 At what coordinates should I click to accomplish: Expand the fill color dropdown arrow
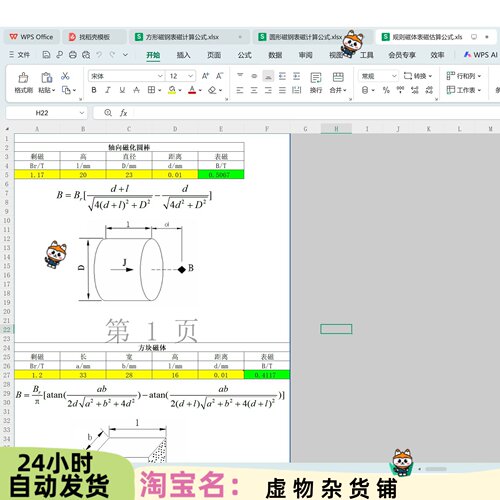[180, 90]
